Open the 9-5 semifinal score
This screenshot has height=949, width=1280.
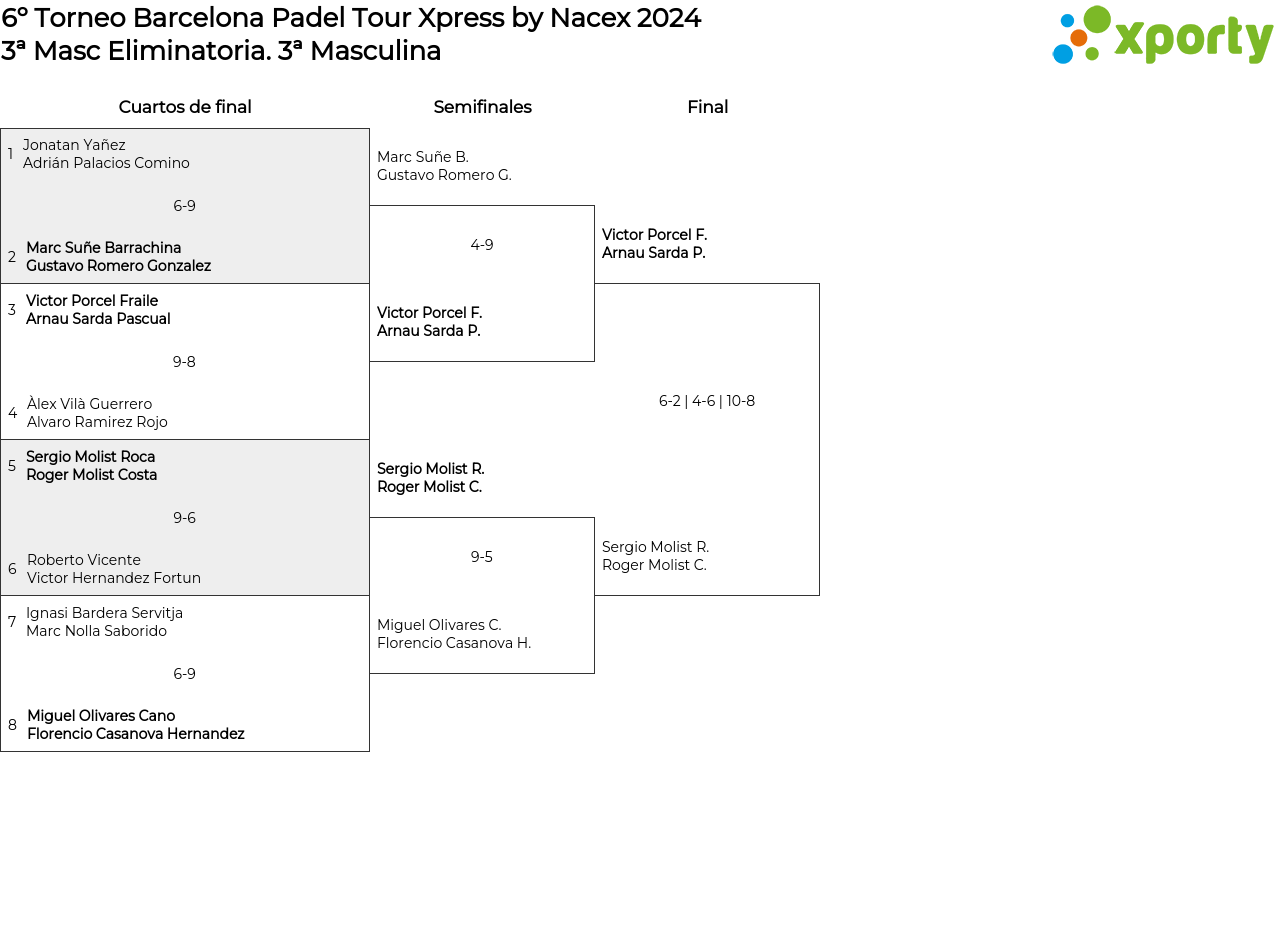coord(482,557)
